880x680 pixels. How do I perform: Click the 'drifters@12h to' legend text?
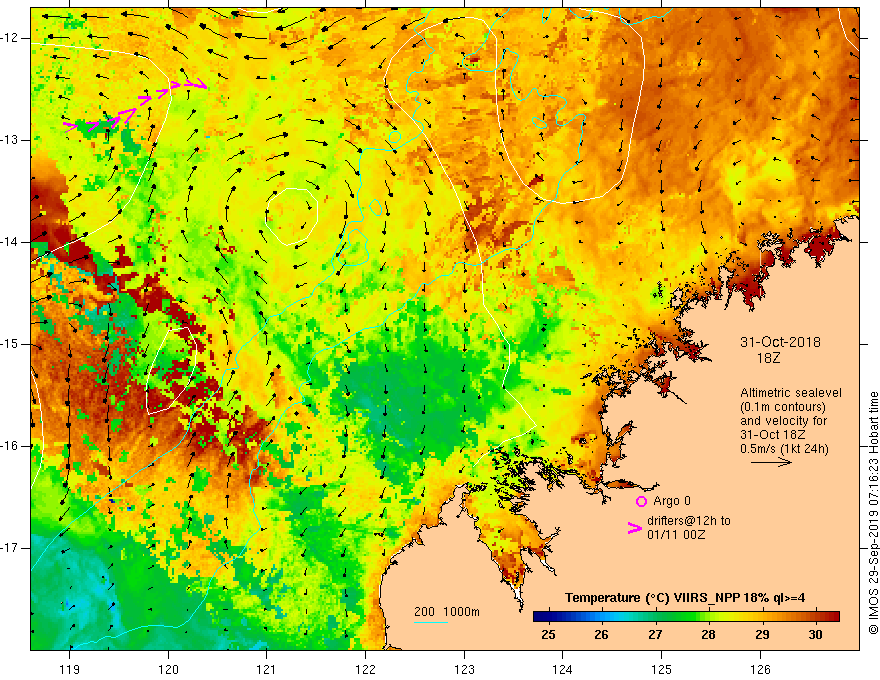[x=689, y=521]
